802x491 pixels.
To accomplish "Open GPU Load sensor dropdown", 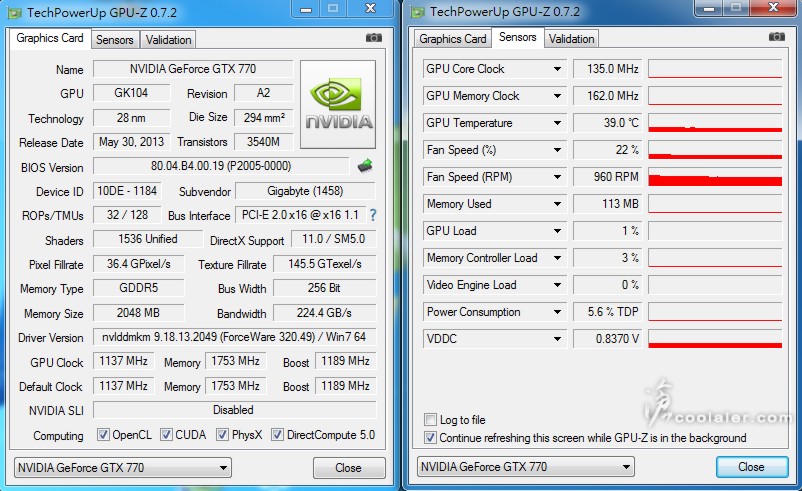I will pos(558,231).
